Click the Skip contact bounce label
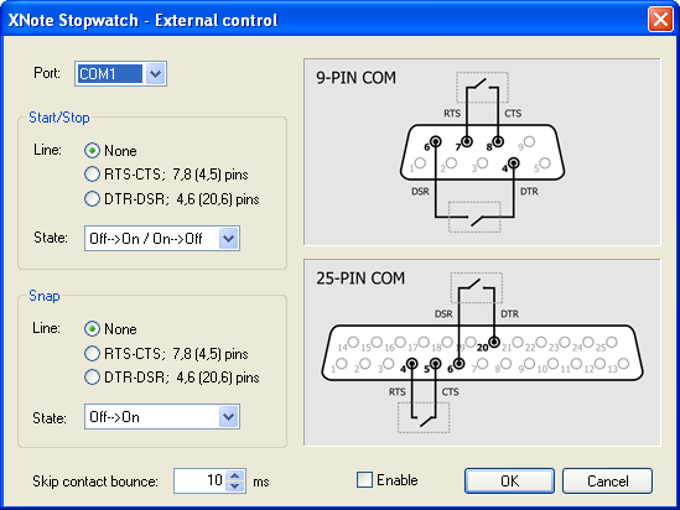The image size is (680, 510). [x=95, y=481]
